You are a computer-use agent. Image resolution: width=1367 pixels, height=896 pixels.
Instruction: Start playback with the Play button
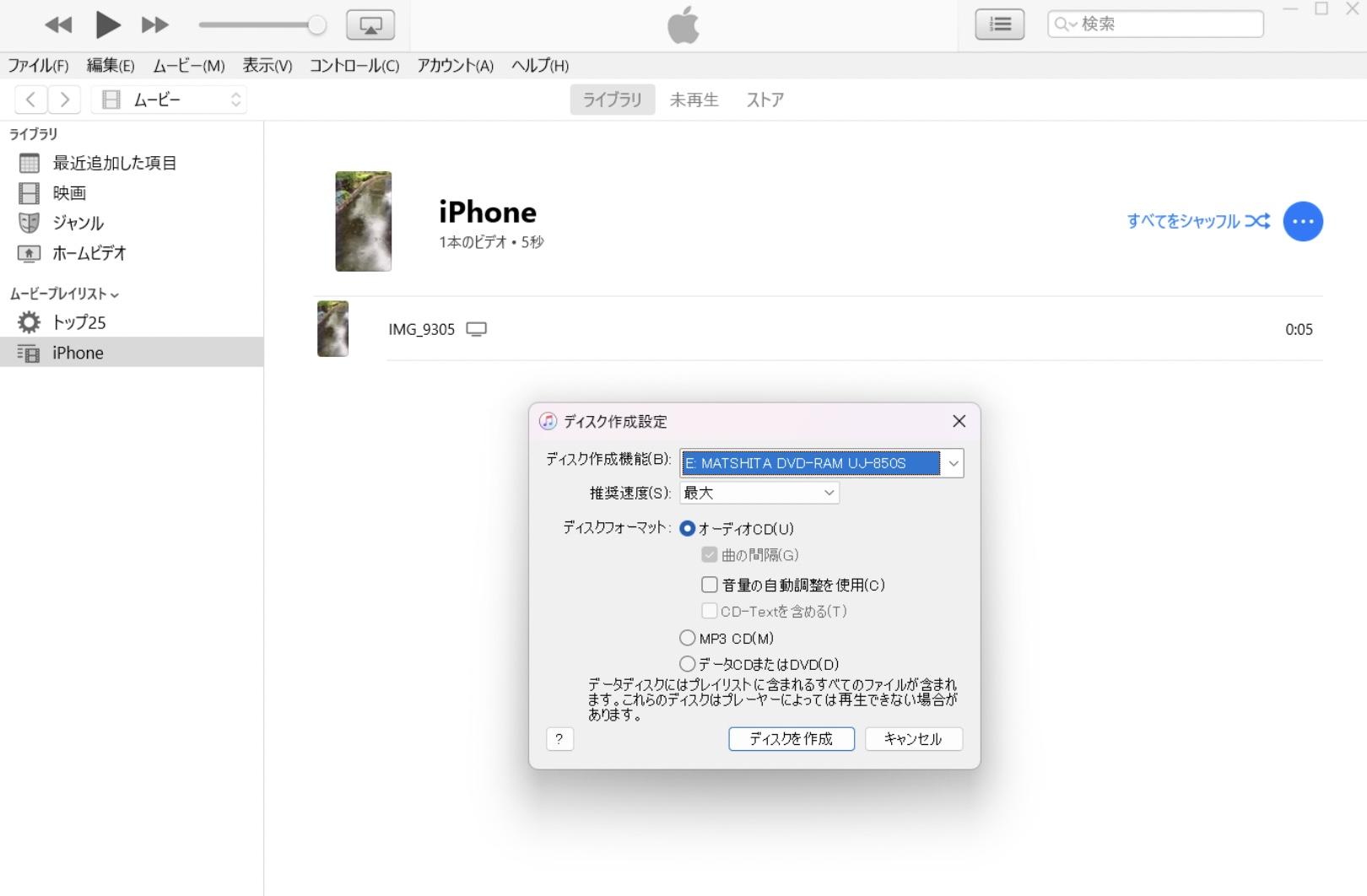[x=107, y=25]
